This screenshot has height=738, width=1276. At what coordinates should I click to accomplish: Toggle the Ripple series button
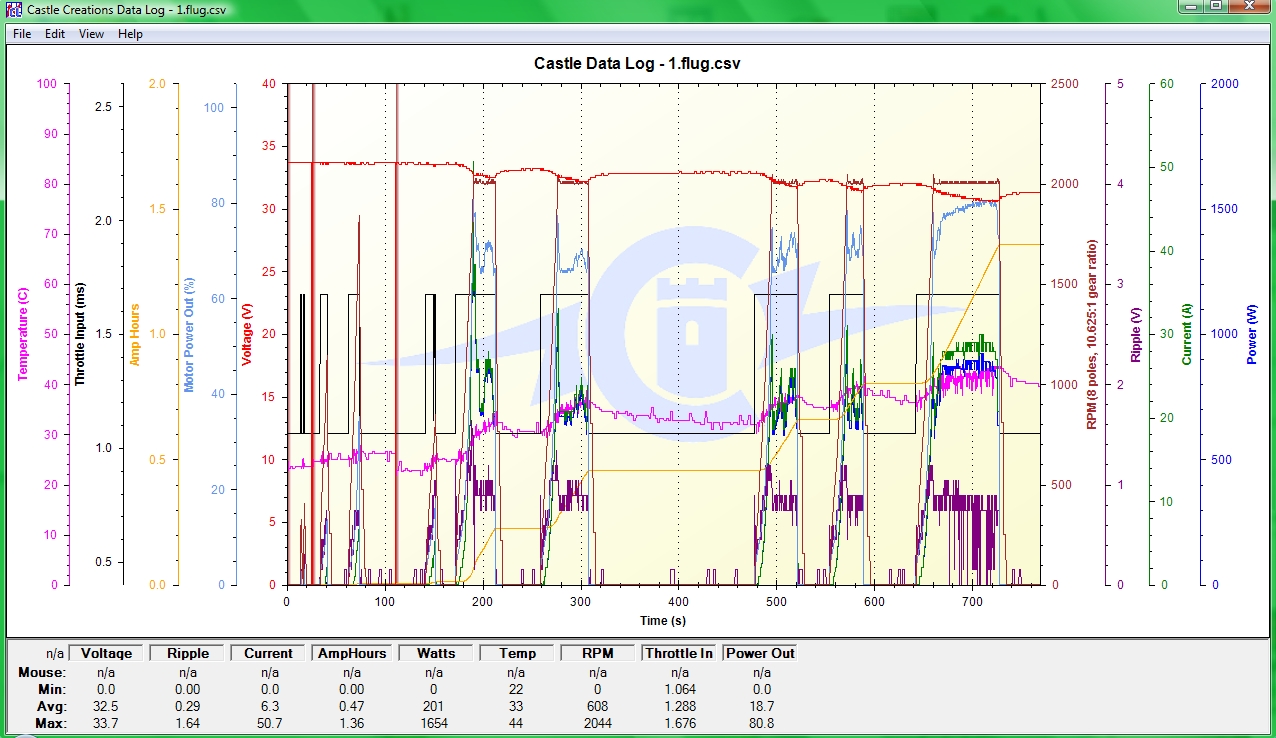[188, 653]
